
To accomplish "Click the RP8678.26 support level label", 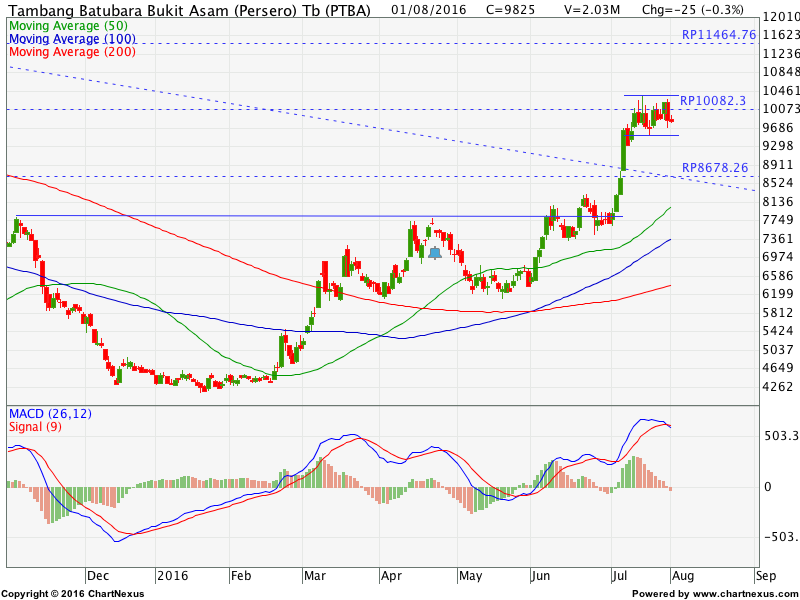I will click(x=715, y=167).
